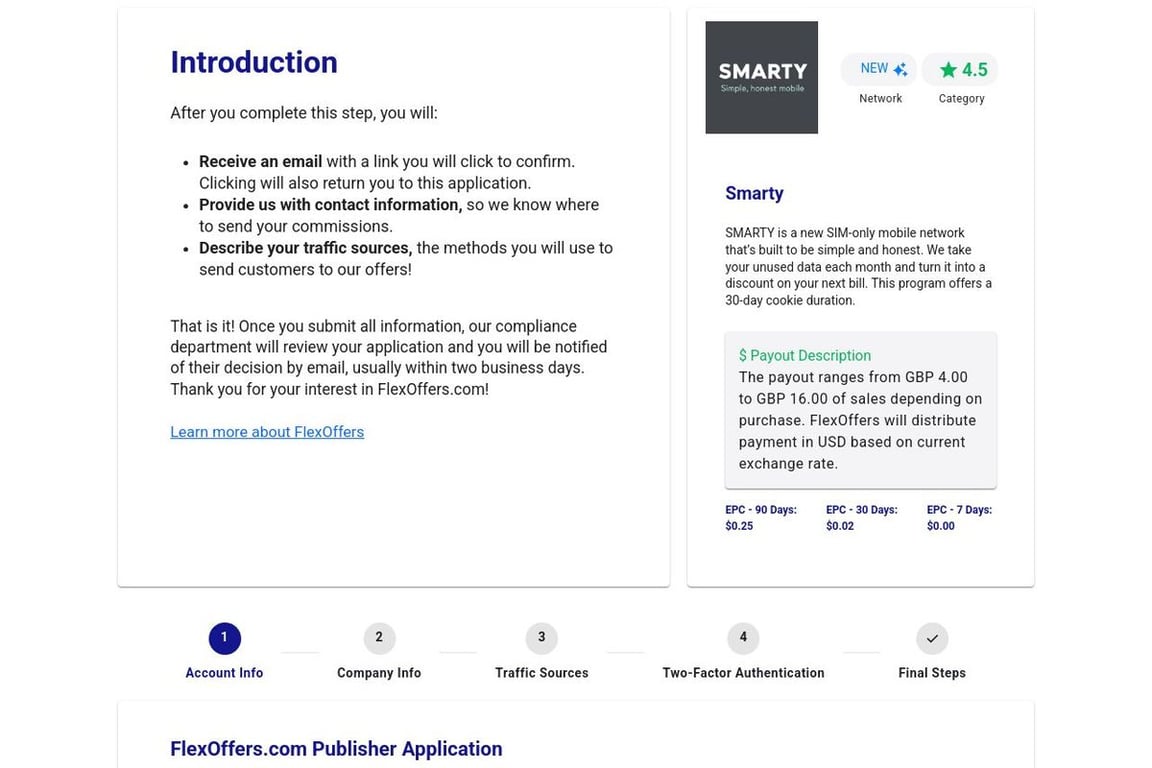This screenshot has width=1152, height=768.
Task: Click the Receive an email bullet text
Action: tap(387, 172)
